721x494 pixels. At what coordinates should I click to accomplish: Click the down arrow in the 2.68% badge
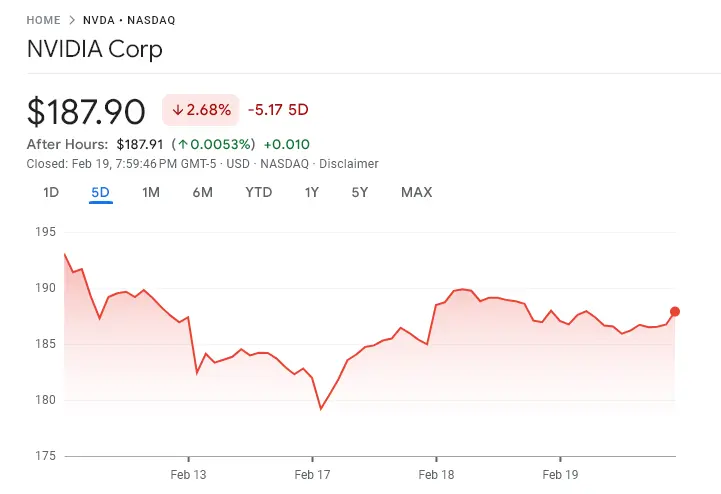pos(177,110)
